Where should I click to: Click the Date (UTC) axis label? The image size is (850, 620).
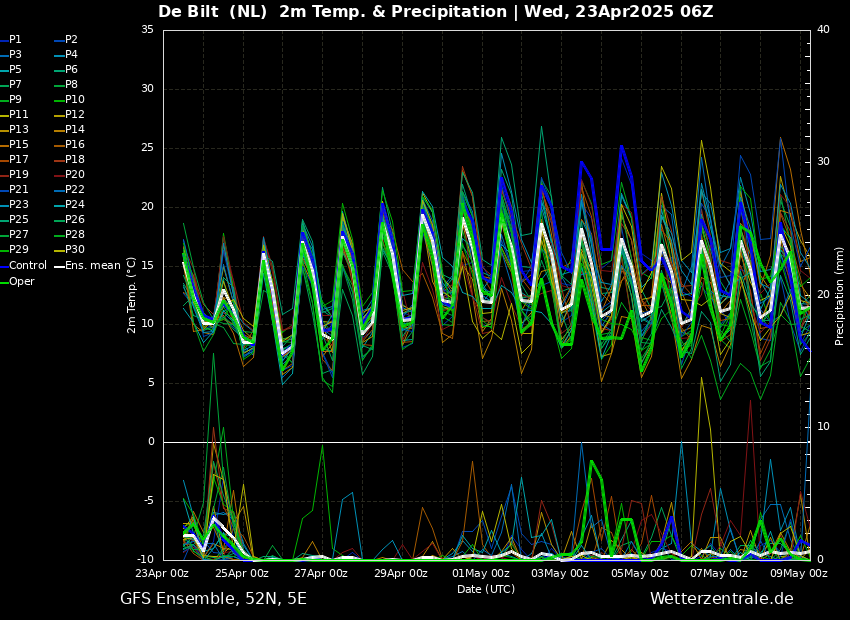[486, 589]
